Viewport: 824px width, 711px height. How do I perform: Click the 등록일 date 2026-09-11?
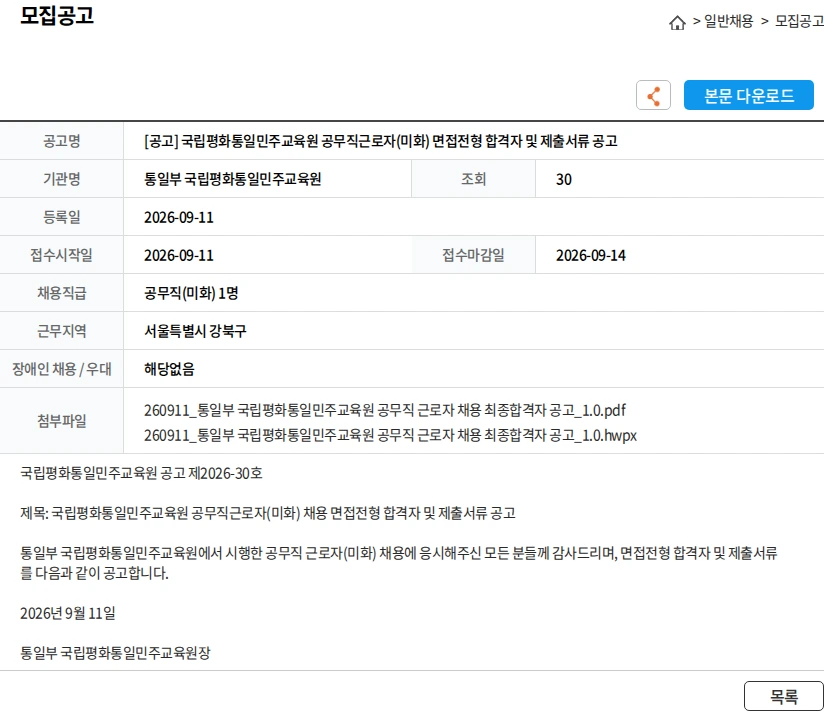tap(179, 217)
